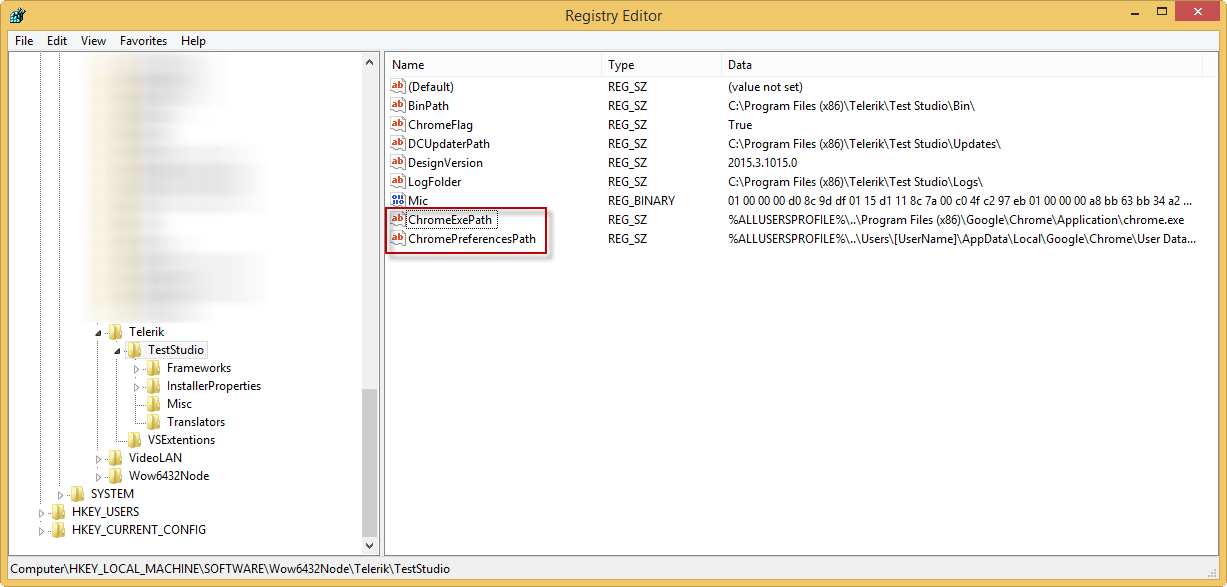The height and width of the screenshot is (587, 1227).
Task: Select the BinPath value icon
Action: click(x=398, y=106)
